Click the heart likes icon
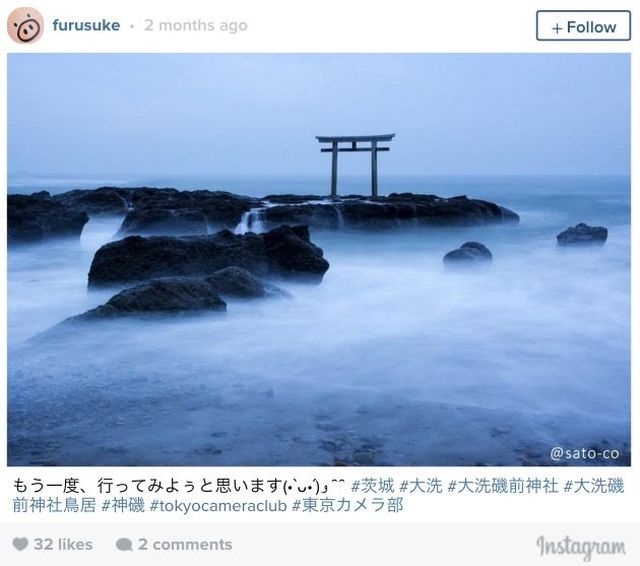The image size is (640, 566). click(20, 544)
